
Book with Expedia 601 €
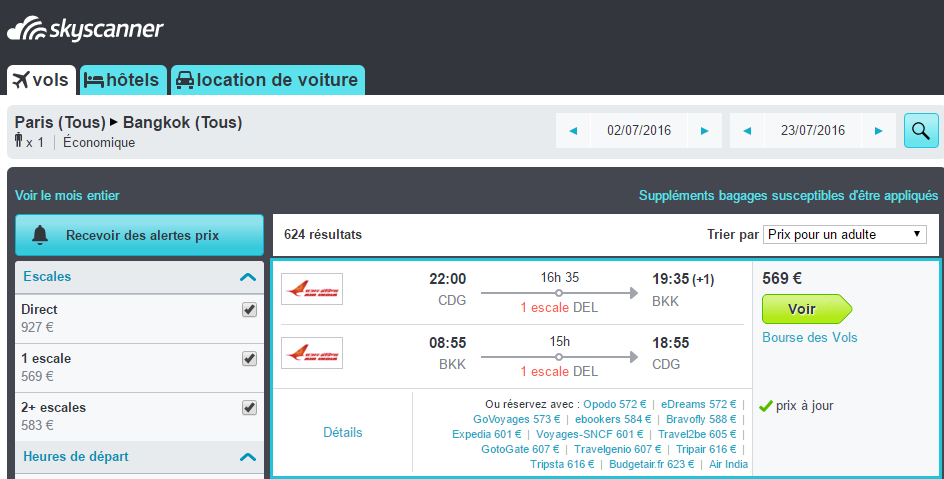pos(486,434)
